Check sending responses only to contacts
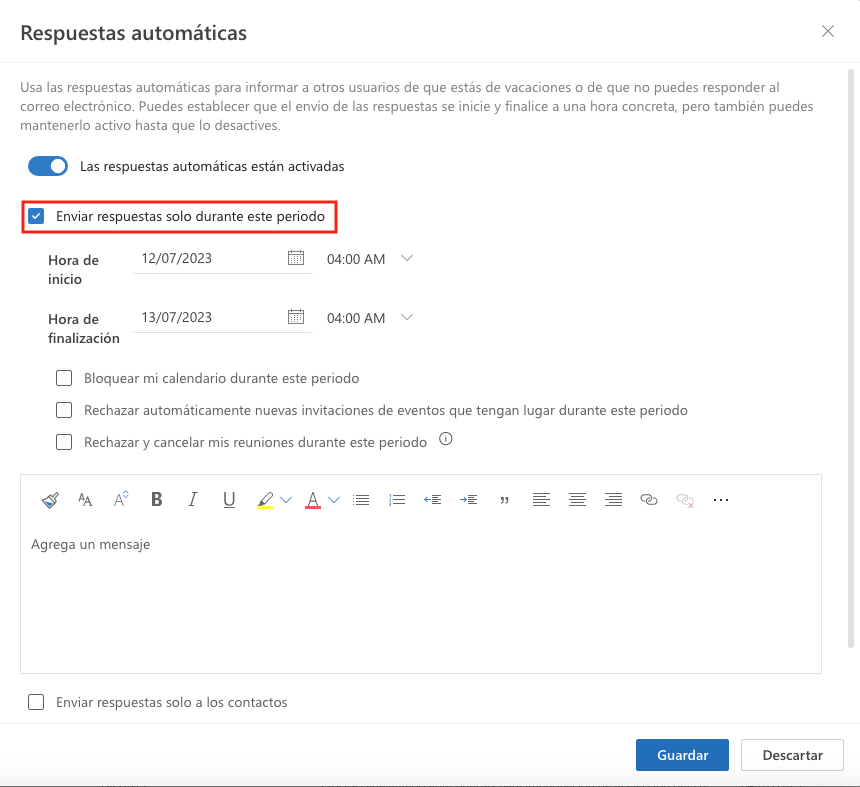The height and width of the screenshot is (787, 860). click(x=36, y=702)
